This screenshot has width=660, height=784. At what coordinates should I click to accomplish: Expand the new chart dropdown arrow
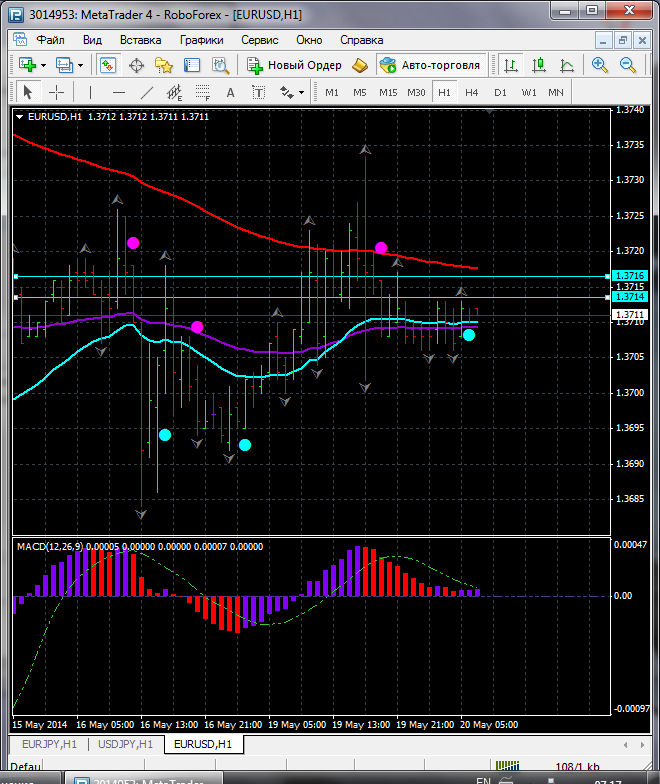click(43, 65)
